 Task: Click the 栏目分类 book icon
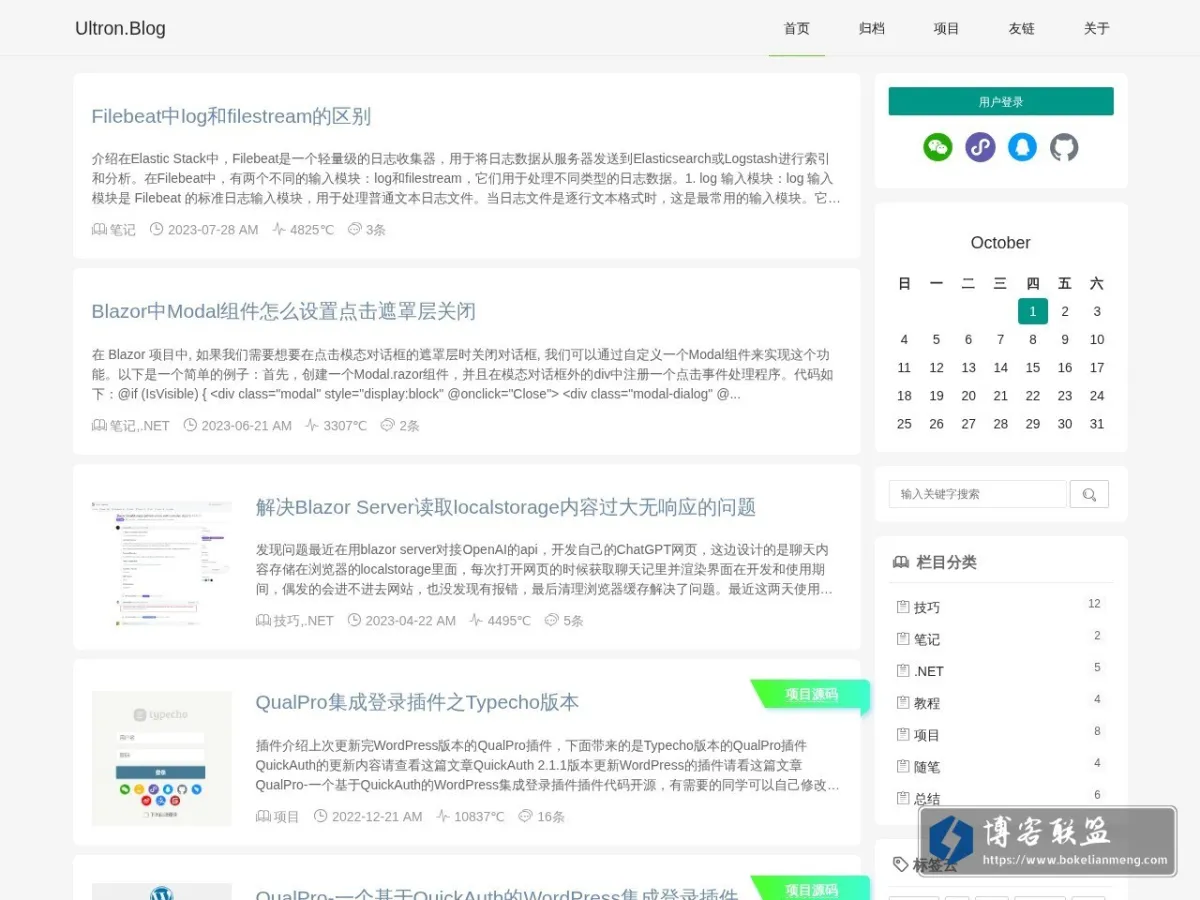click(x=901, y=562)
